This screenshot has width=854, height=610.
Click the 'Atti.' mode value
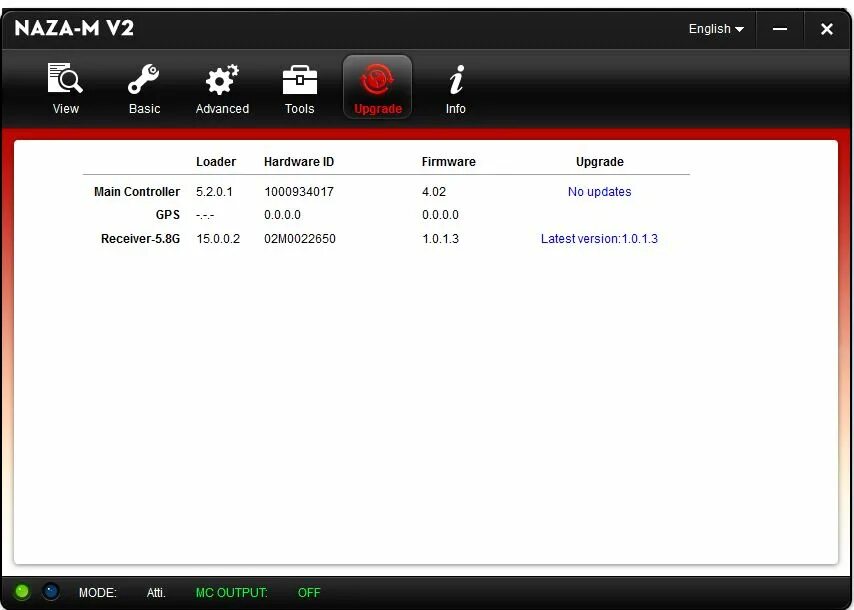[x=156, y=593]
